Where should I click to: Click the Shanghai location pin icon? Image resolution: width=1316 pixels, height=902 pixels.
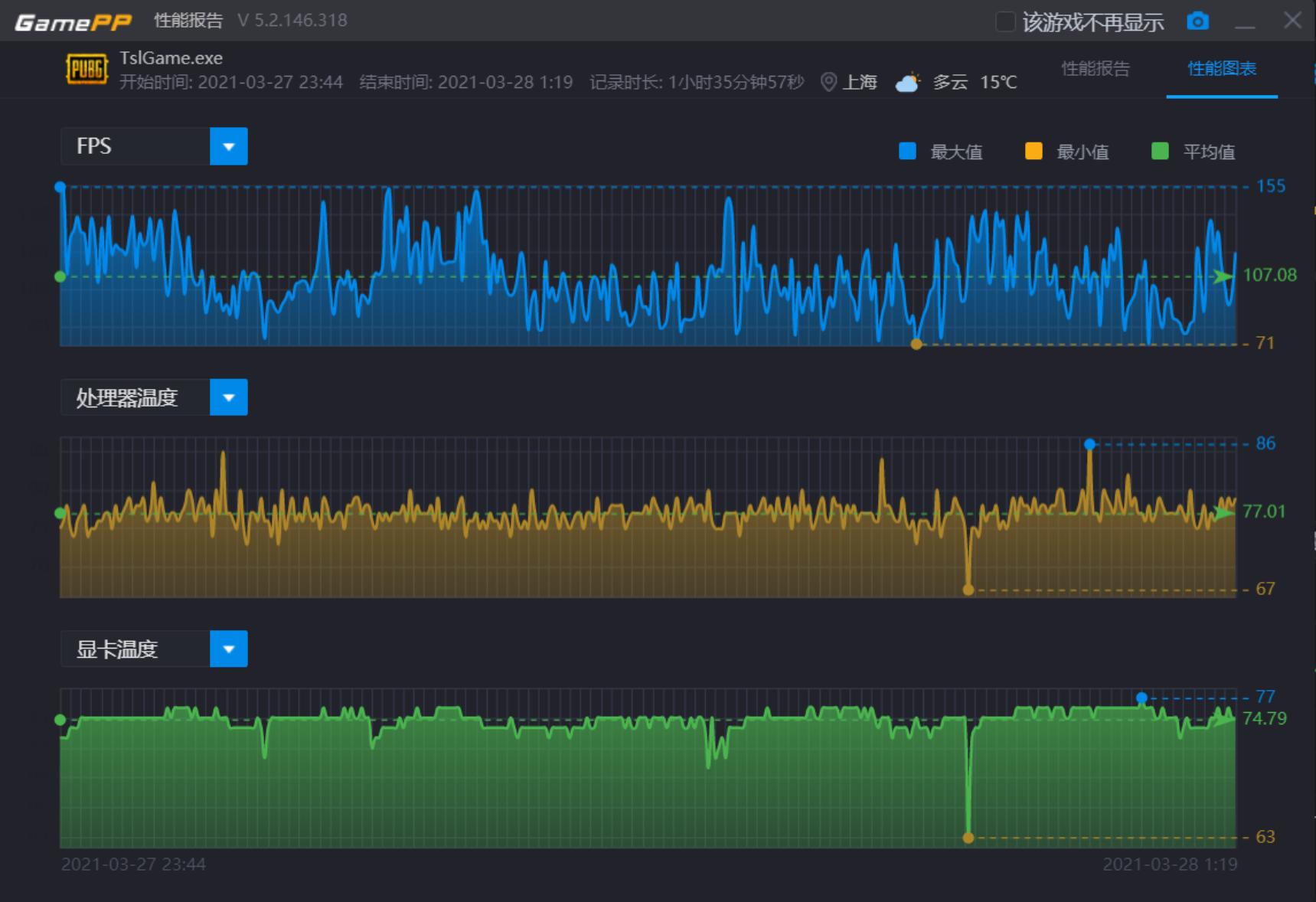828,82
